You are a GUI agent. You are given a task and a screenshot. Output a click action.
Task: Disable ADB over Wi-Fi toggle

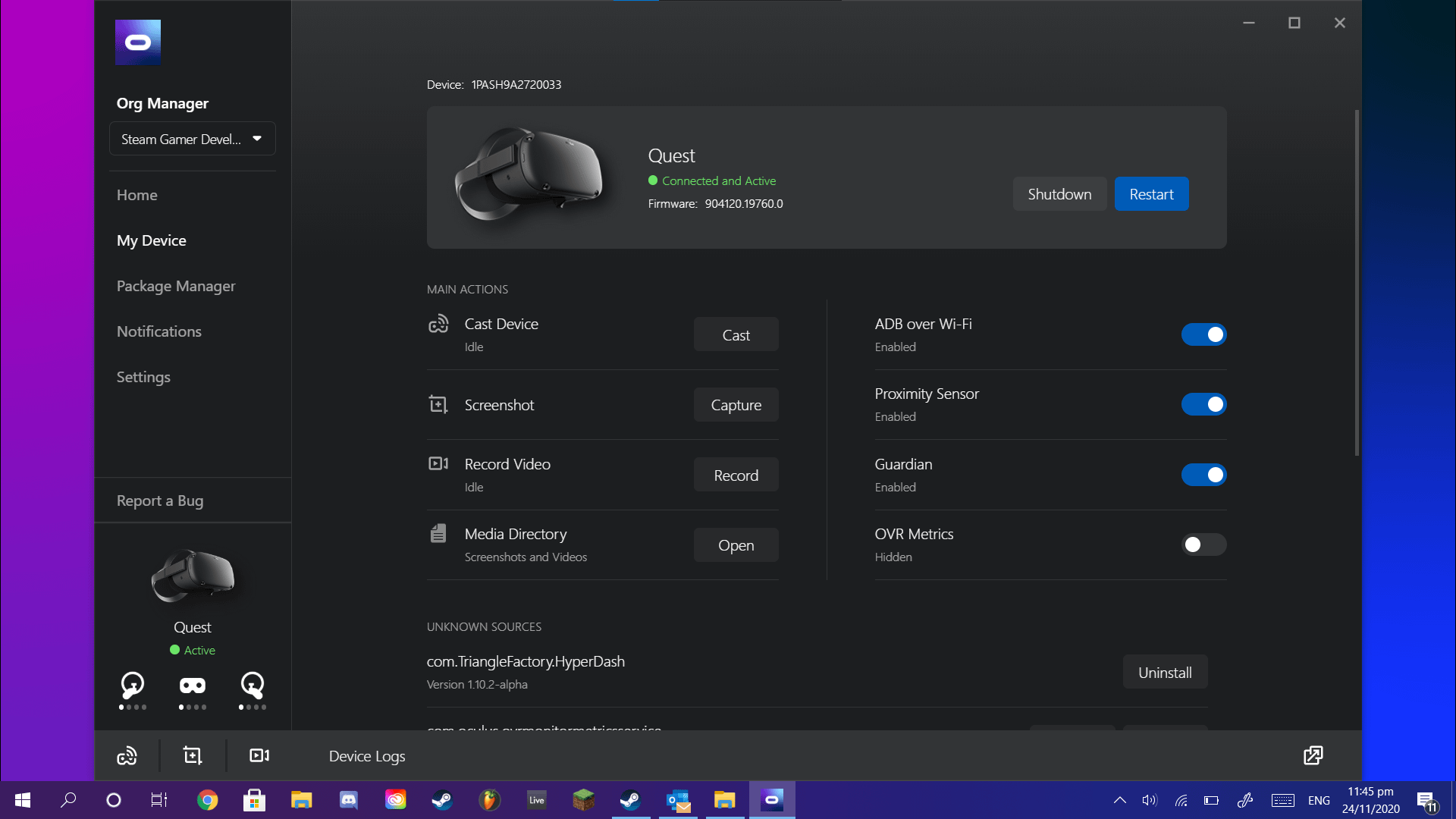point(1203,334)
